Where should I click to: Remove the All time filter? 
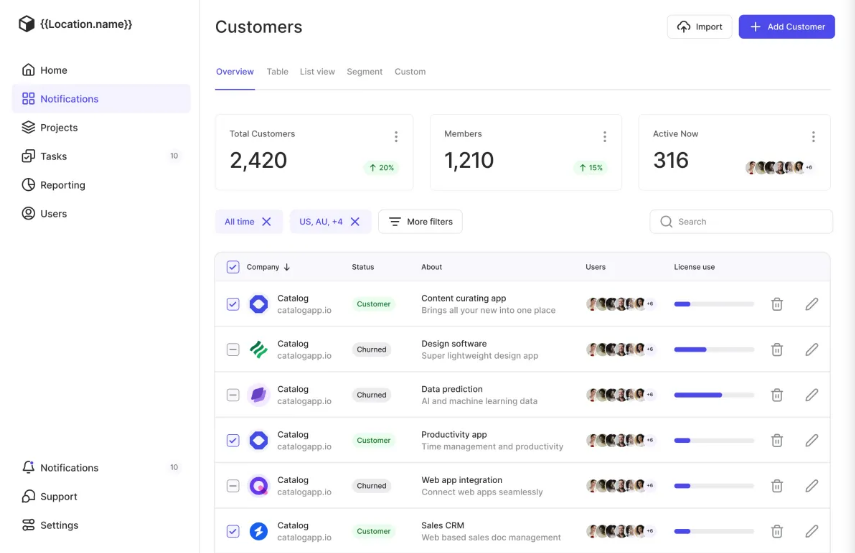(266, 222)
